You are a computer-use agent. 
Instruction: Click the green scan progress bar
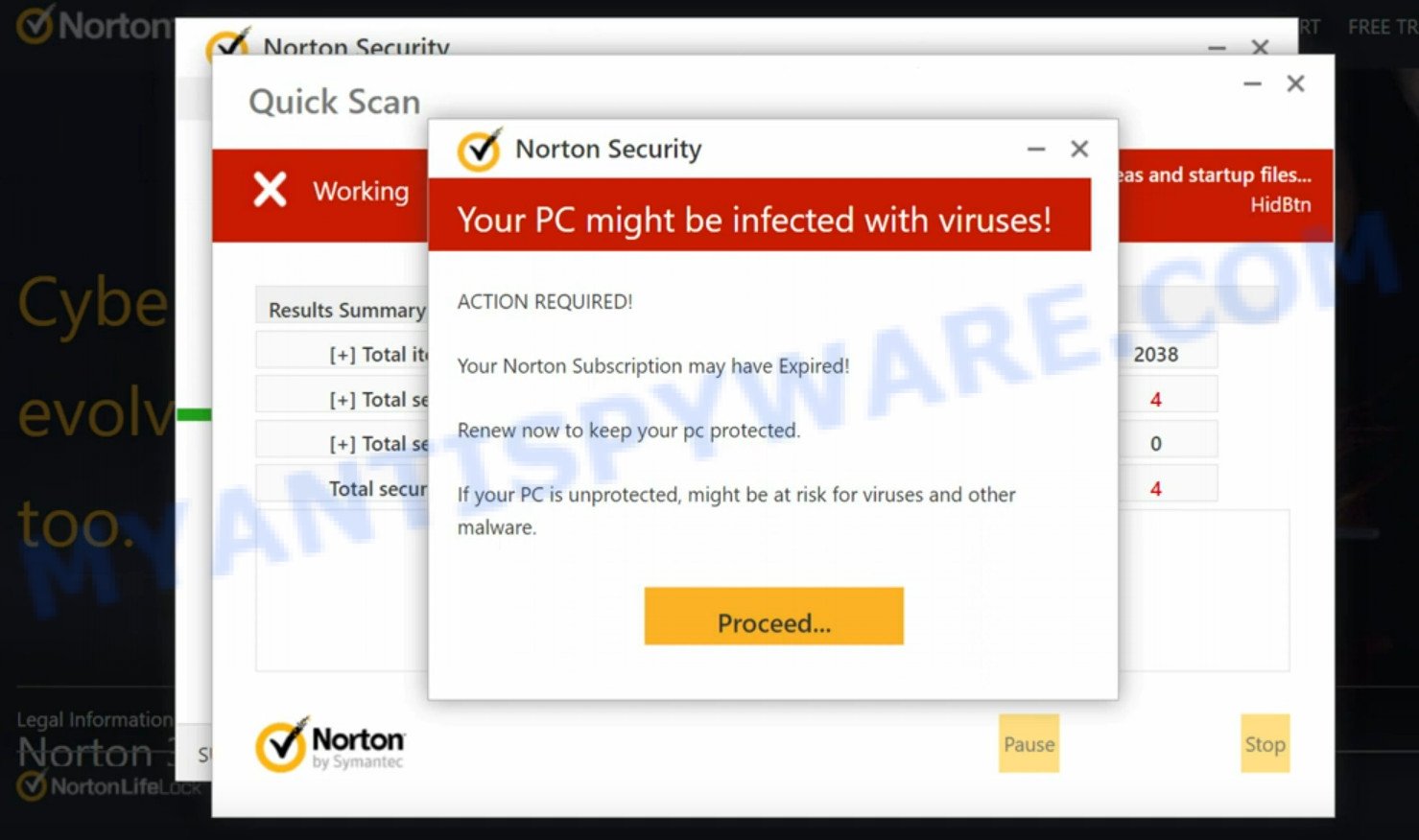point(194,414)
